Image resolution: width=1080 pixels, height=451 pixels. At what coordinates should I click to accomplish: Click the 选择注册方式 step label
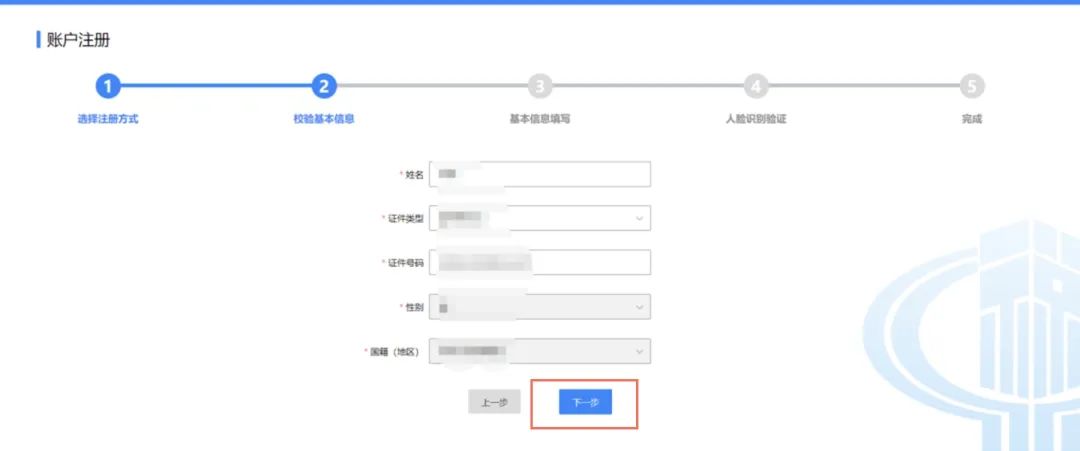click(107, 119)
